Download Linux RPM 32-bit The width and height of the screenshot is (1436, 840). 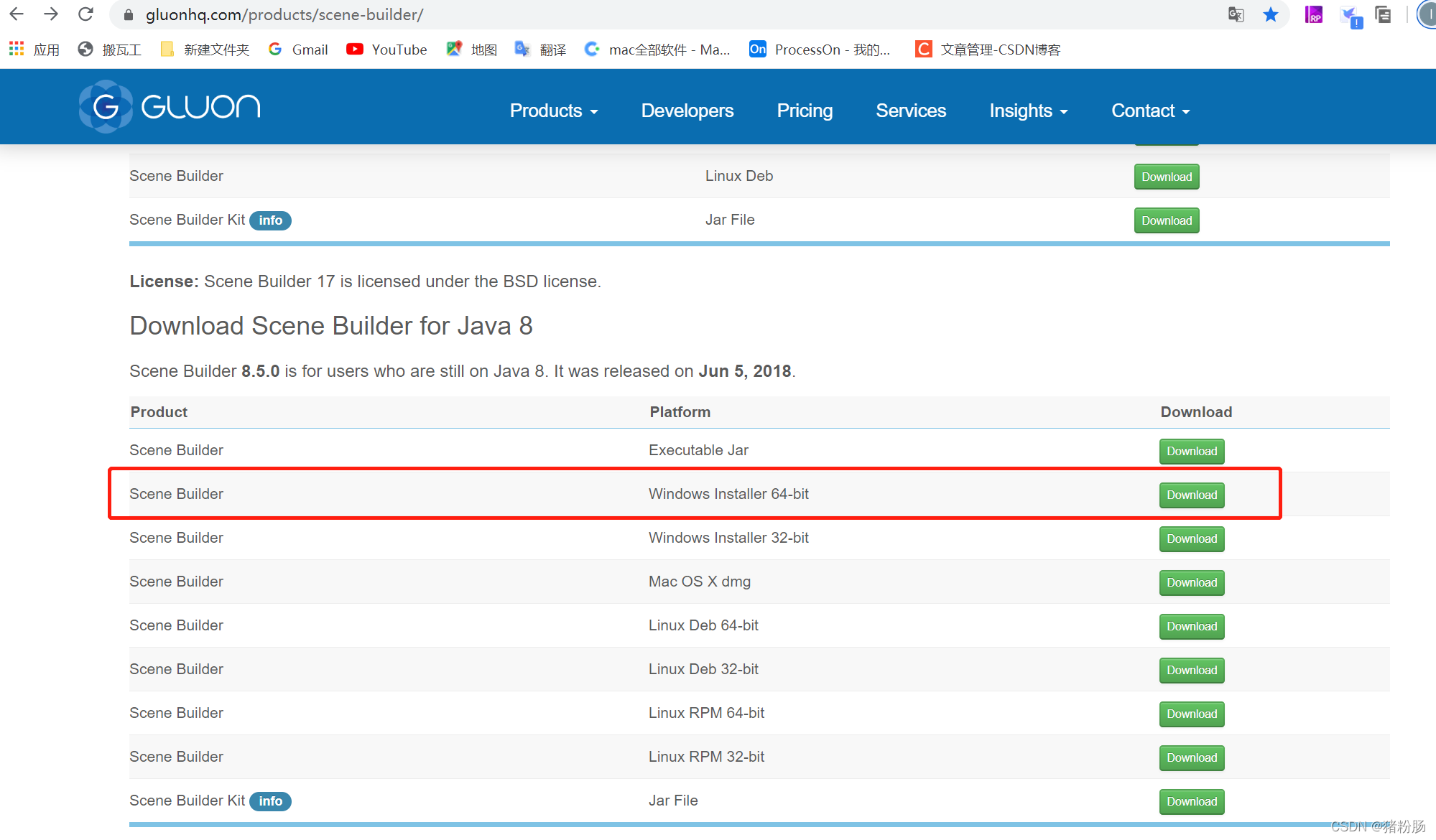(1192, 758)
